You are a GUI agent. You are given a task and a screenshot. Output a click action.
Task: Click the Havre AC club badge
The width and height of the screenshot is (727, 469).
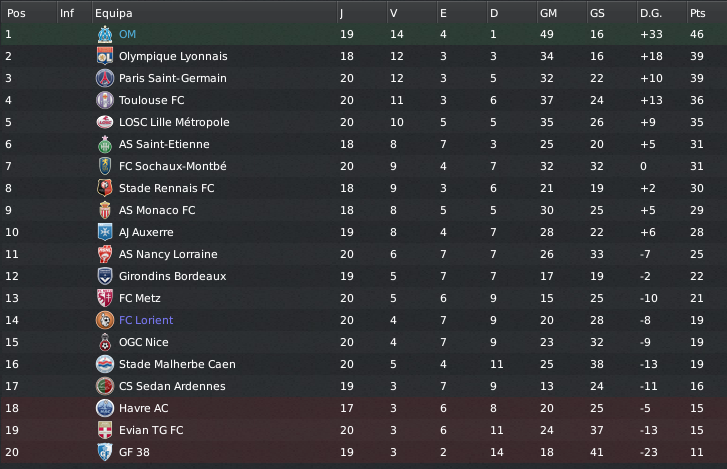104,408
